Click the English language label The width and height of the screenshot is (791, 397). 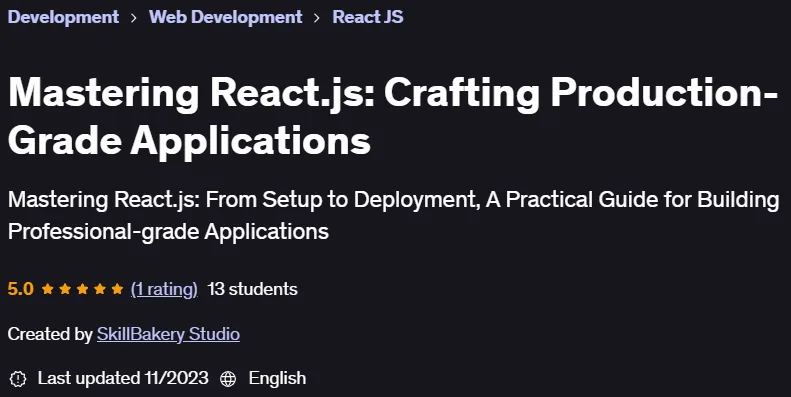coord(277,378)
